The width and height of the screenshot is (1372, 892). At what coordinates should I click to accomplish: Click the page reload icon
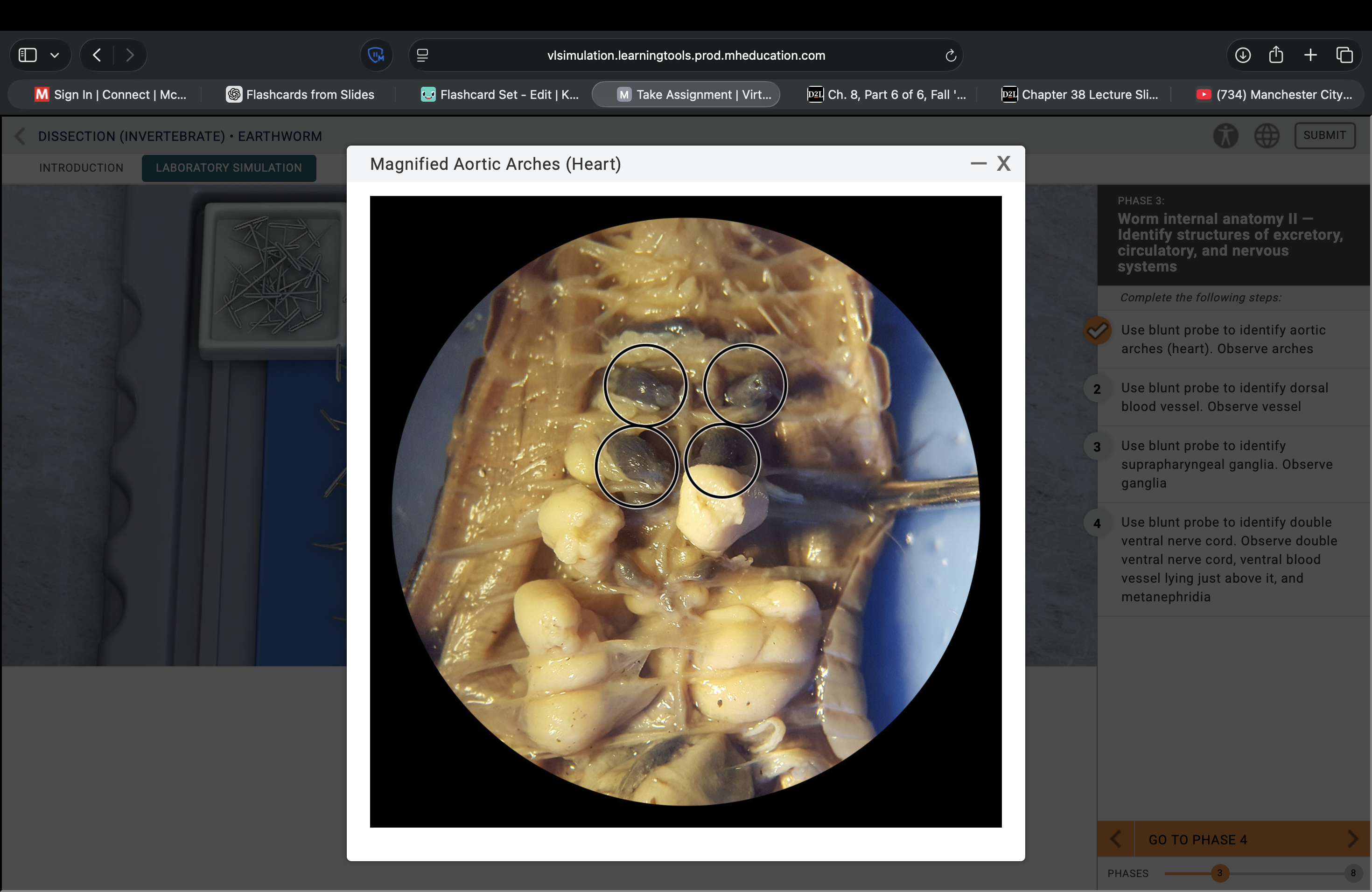[951, 56]
